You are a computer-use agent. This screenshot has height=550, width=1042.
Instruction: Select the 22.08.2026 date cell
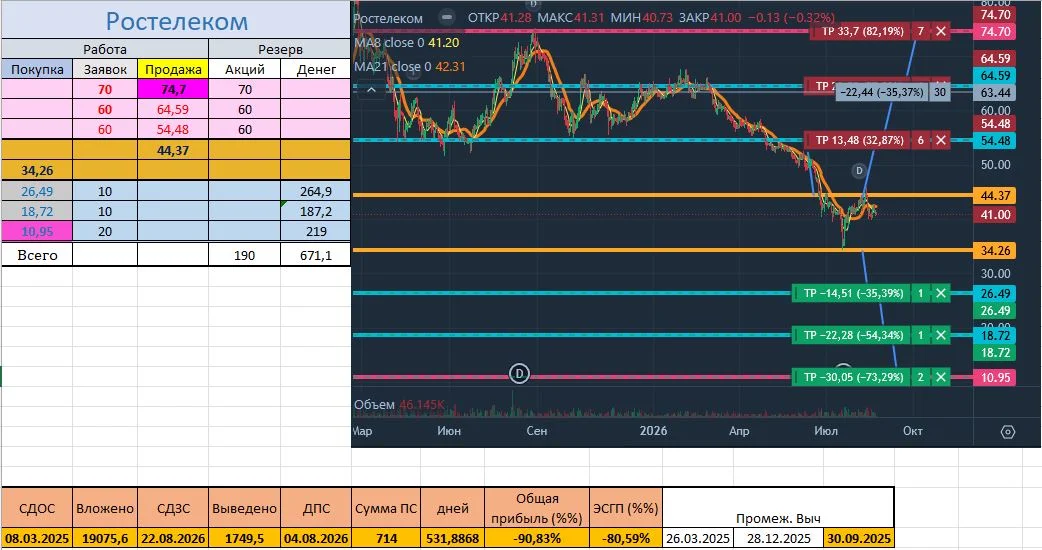click(173, 538)
